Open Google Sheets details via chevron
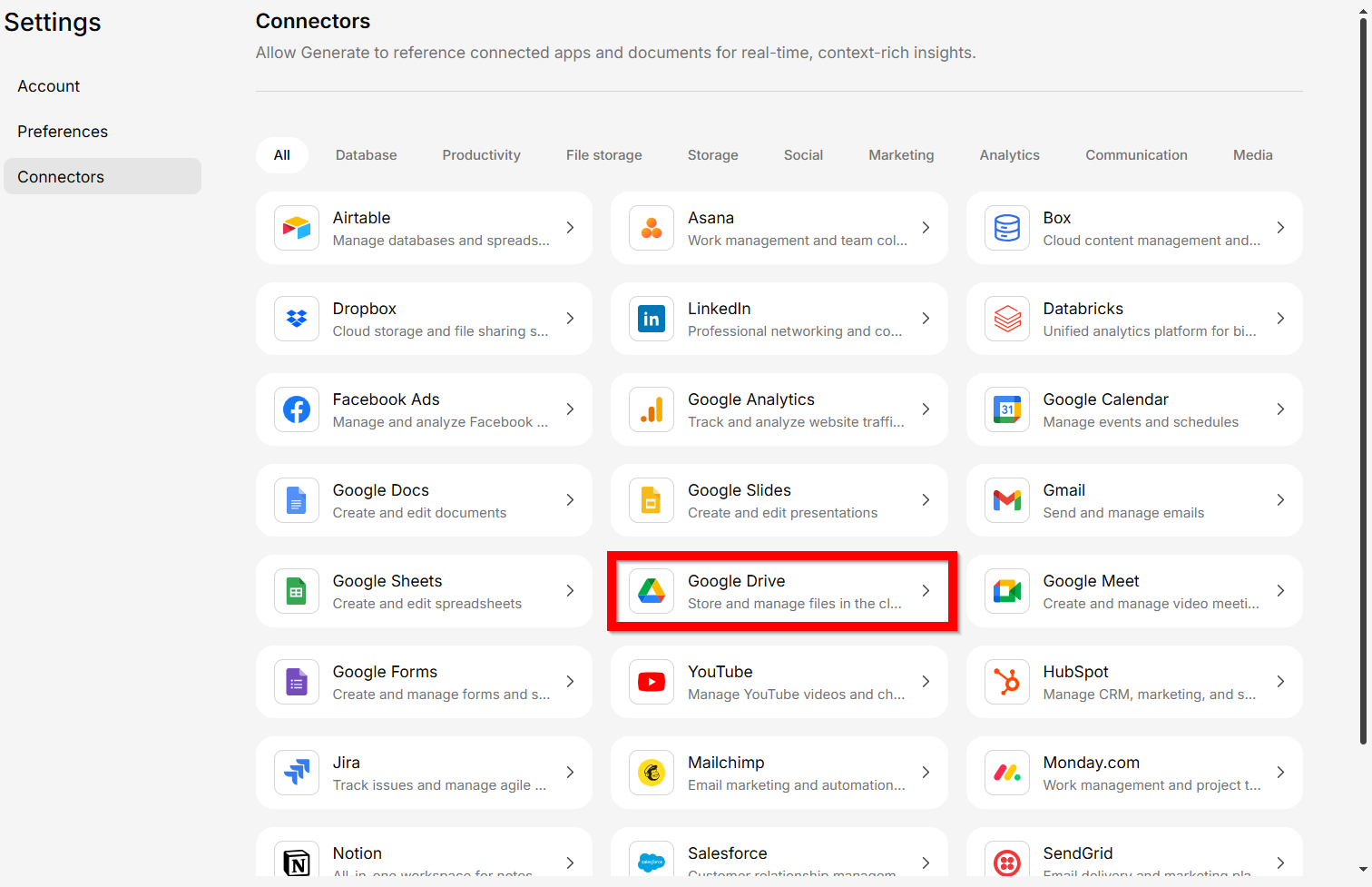 (570, 591)
